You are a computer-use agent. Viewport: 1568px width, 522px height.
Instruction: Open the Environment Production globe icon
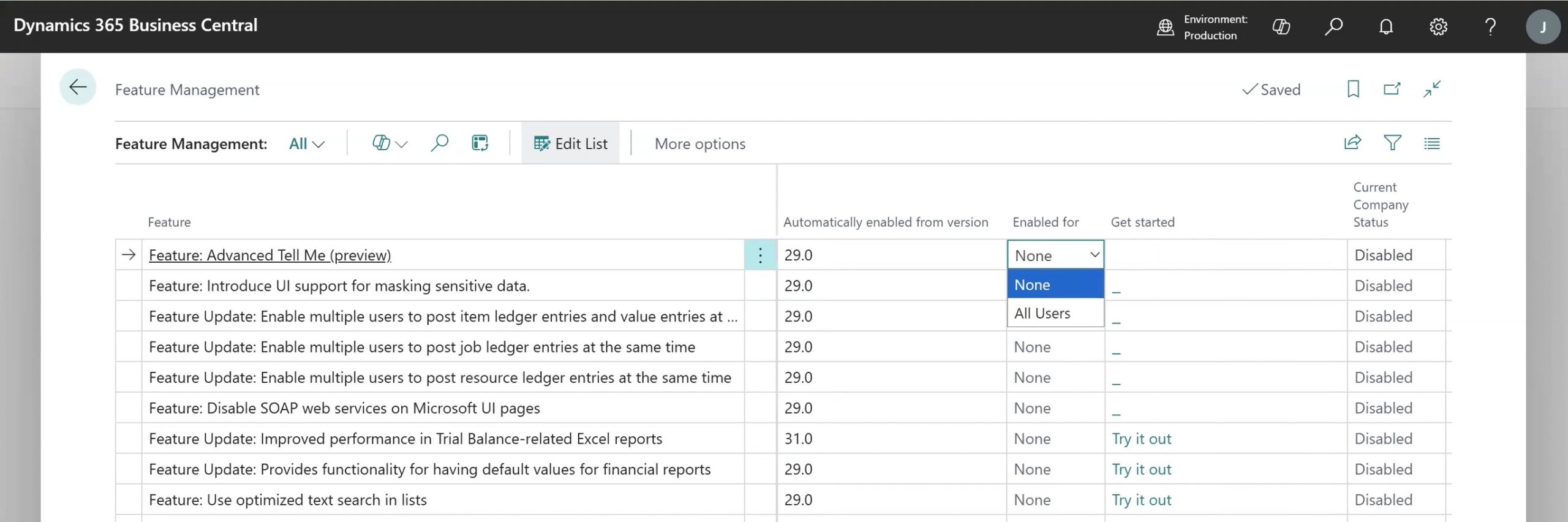pyautogui.click(x=1165, y=27)
